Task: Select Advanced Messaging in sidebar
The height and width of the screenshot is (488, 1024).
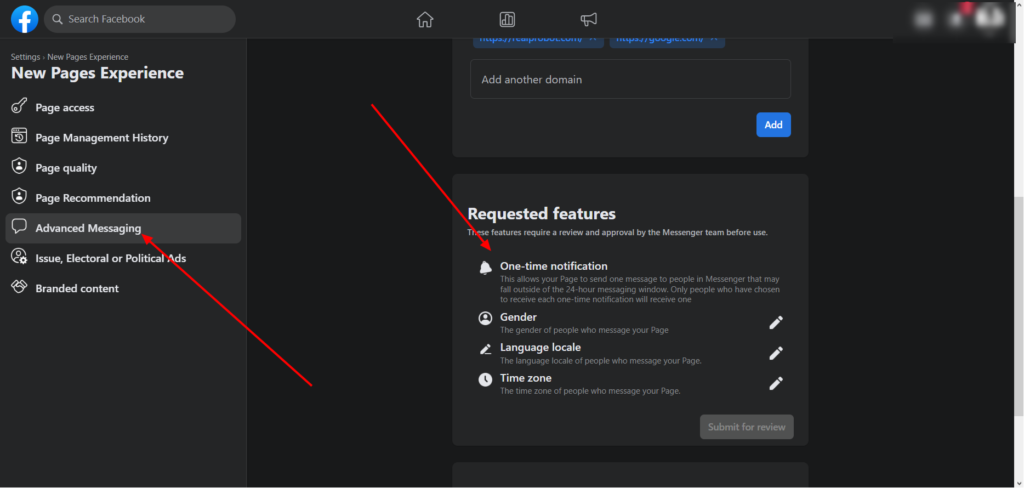Action: point(123,228)
